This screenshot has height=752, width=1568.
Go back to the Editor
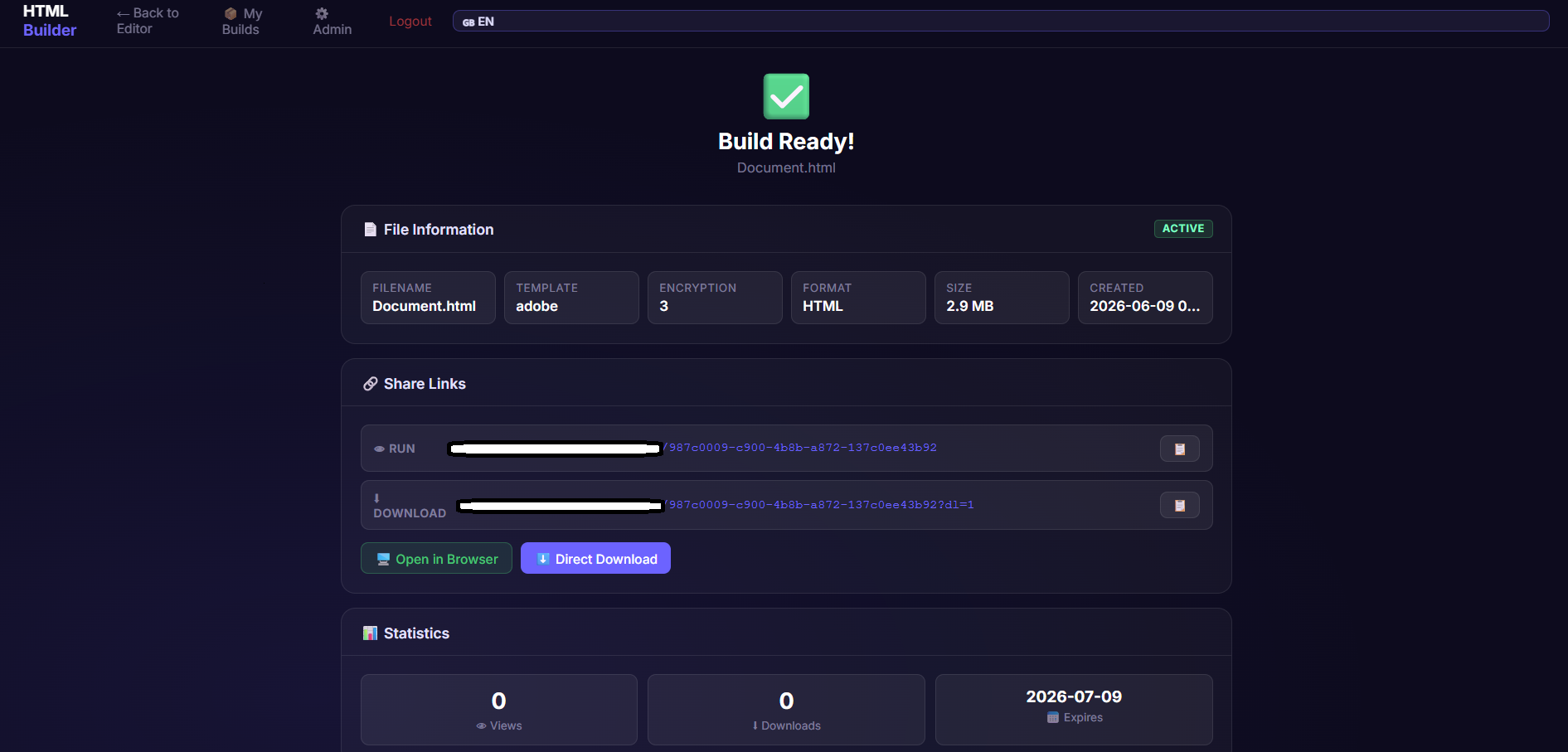coord(148,21)
